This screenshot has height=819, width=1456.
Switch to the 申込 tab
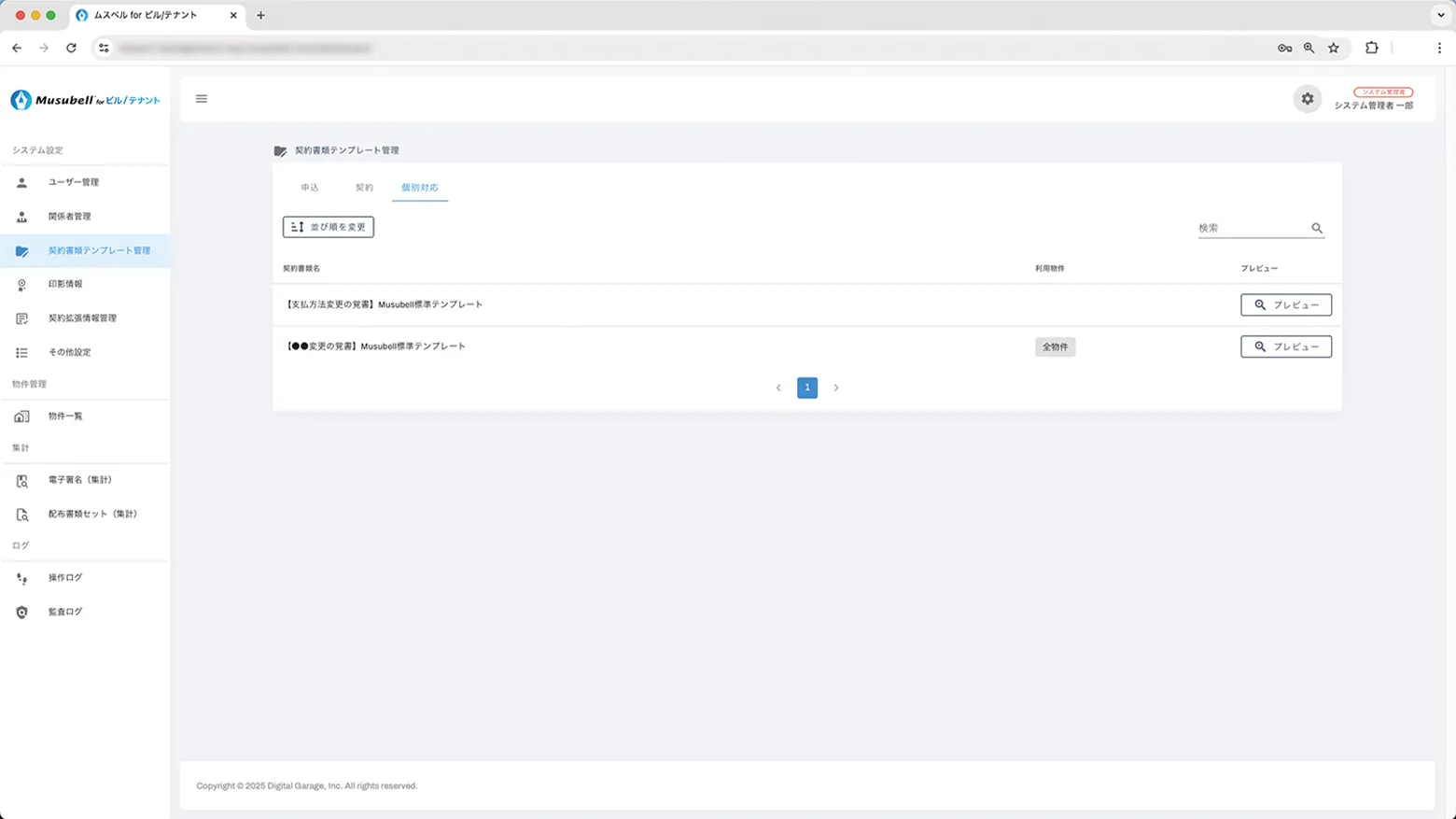pos(310,188)
